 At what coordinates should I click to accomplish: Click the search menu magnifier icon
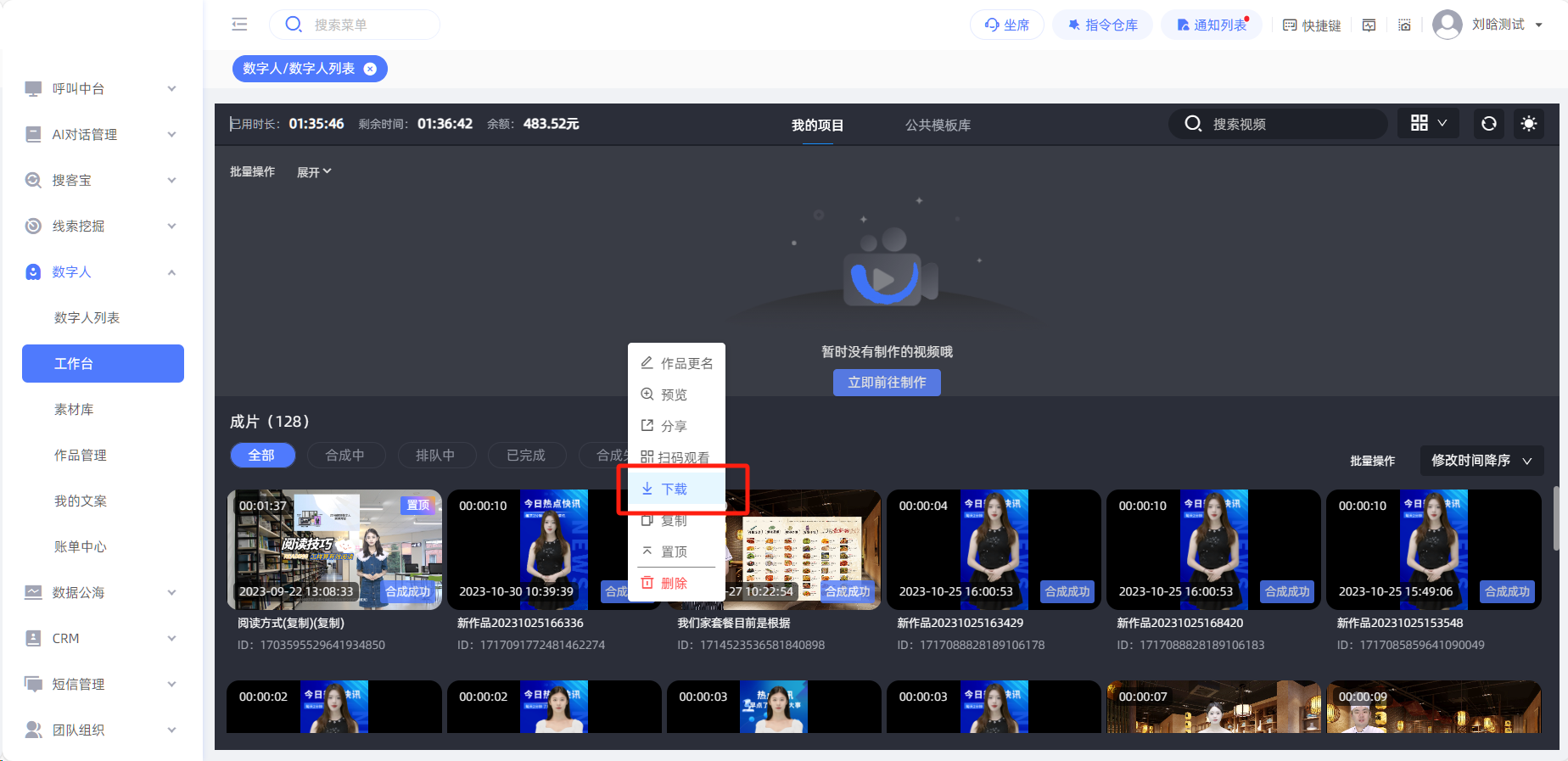coord(294,25)
